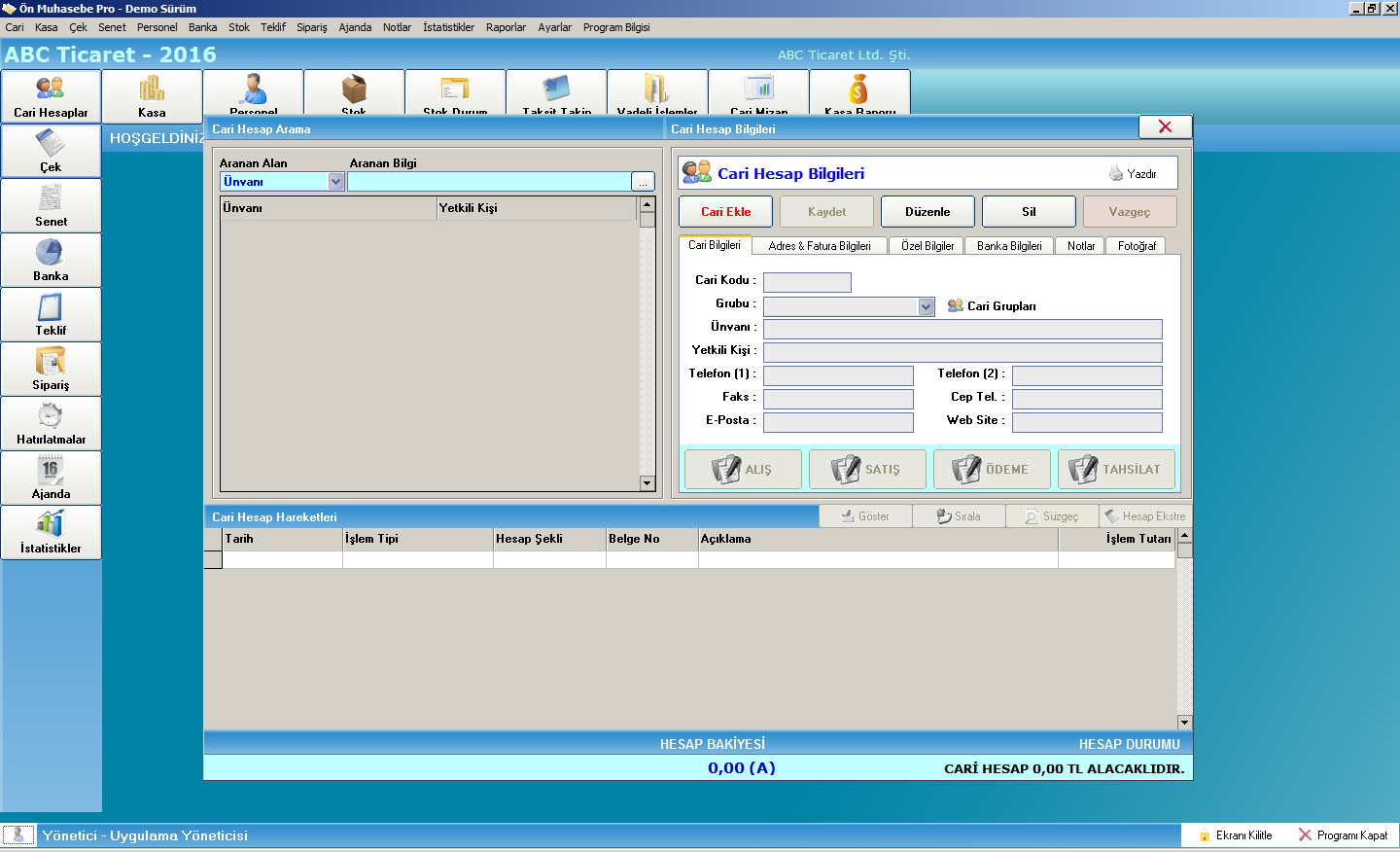Open the Raporlar menu

coord(506,27)
